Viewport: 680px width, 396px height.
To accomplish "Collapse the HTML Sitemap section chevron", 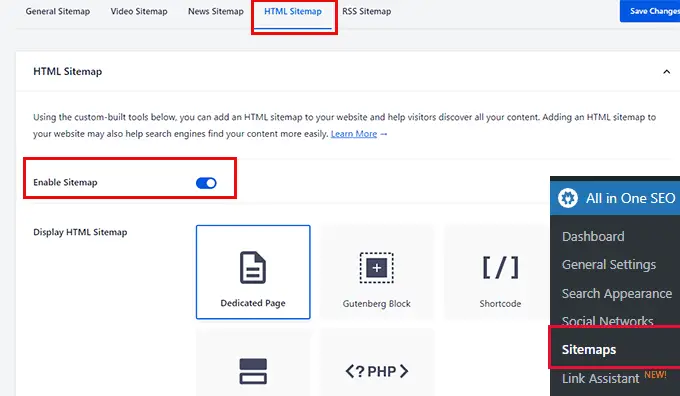I will tap(667, 72).
